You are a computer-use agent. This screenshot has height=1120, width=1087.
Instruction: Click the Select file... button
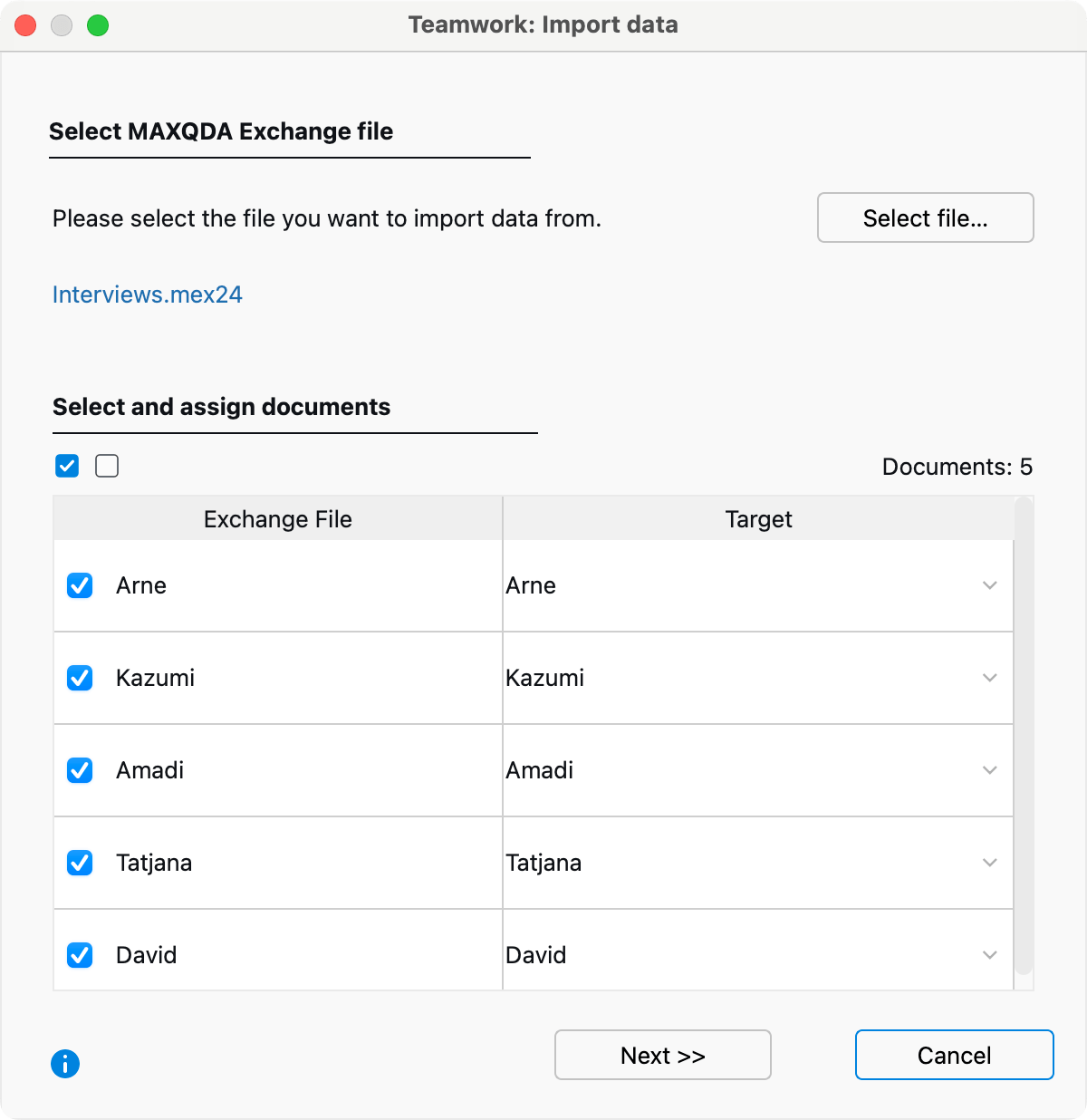[925, 217]
